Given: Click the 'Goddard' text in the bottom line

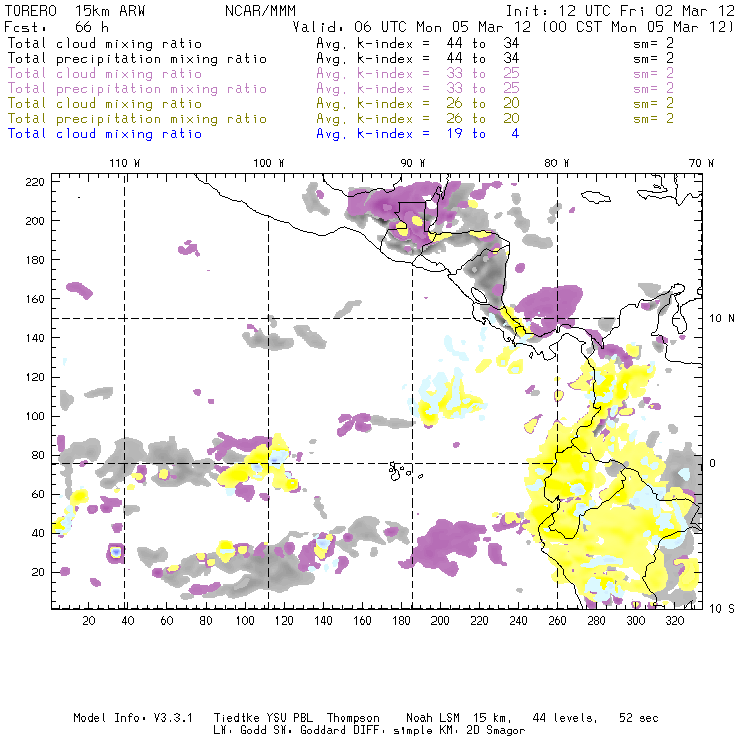Looking at the screenshot, I should point(323,731).
